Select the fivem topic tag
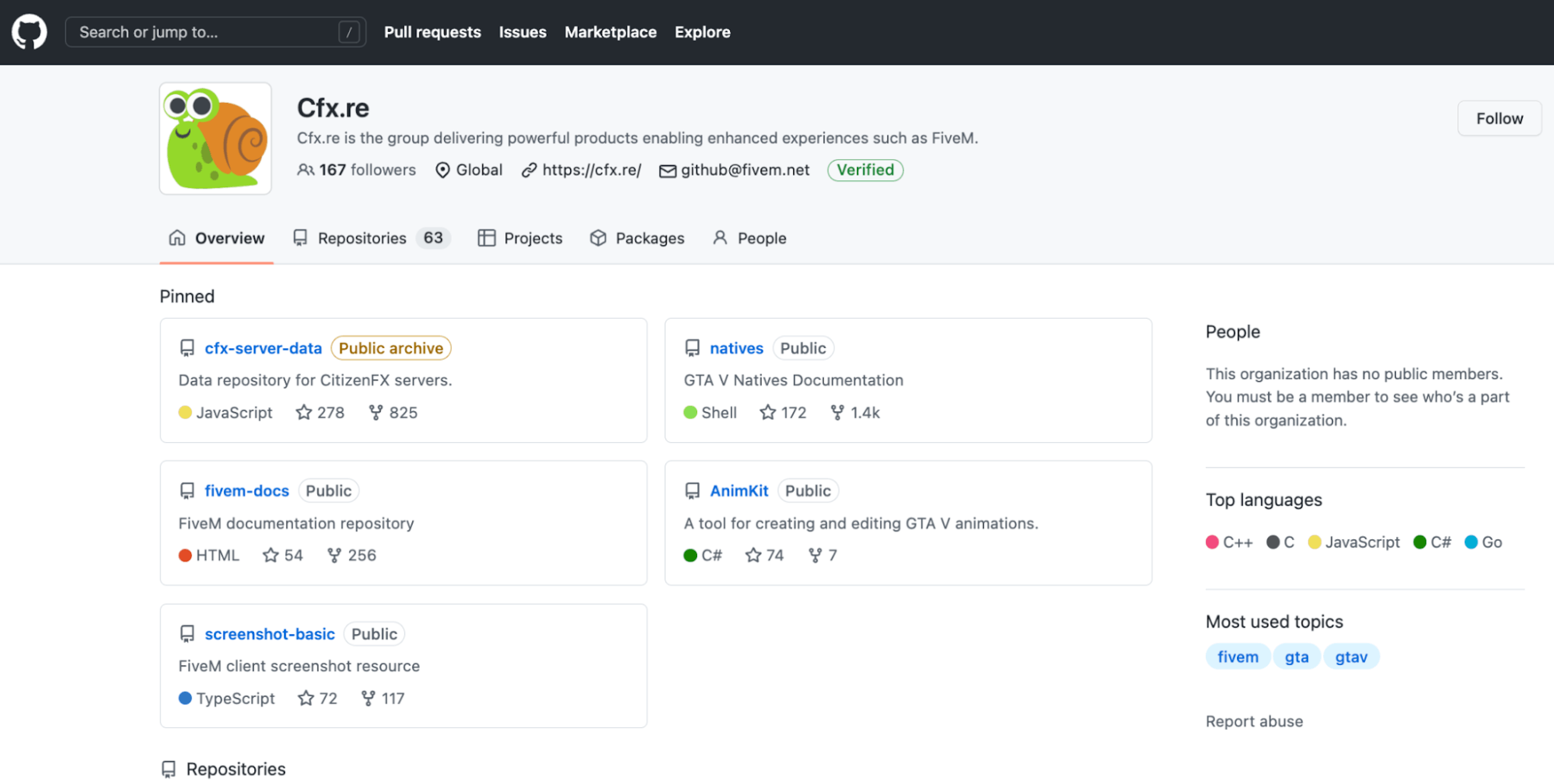 (1238, 656)
